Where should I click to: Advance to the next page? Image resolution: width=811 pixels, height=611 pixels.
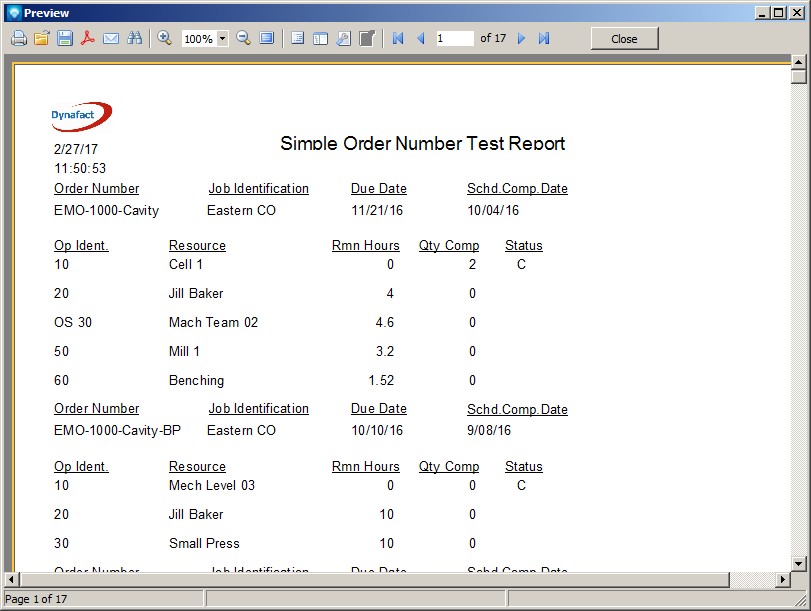tap(521, 38)
